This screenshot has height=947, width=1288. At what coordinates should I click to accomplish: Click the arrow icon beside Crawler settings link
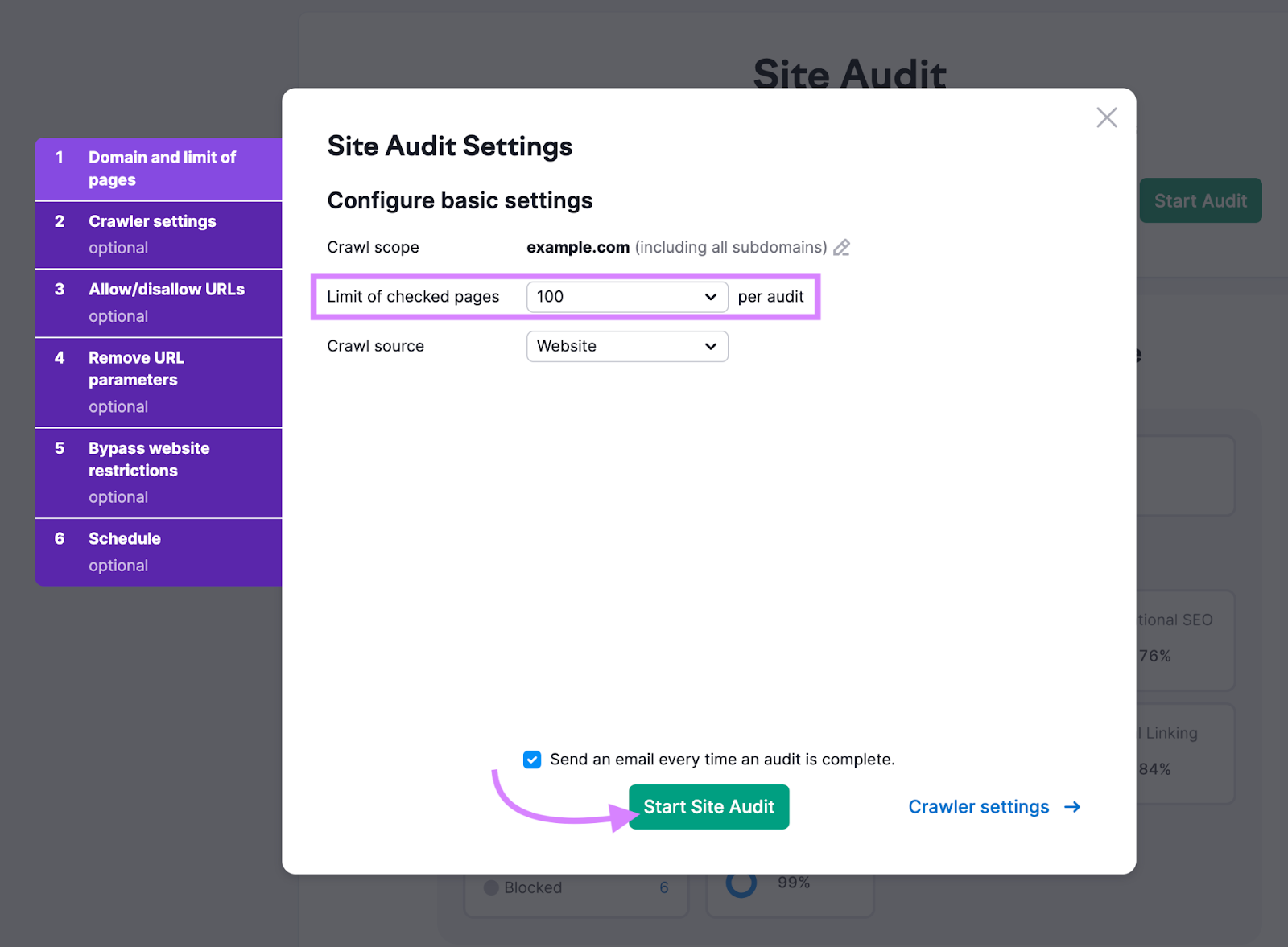tap(1073, 807)
